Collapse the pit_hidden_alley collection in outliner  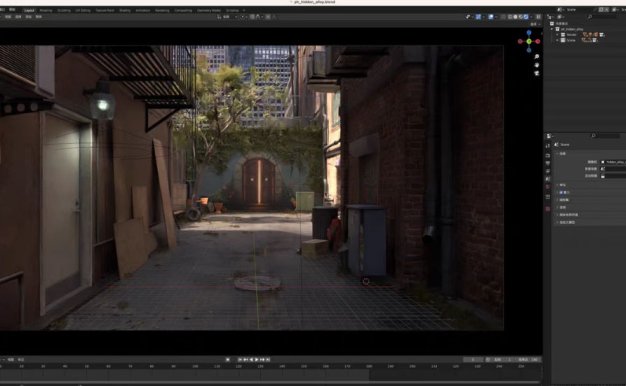pos(553,29)
